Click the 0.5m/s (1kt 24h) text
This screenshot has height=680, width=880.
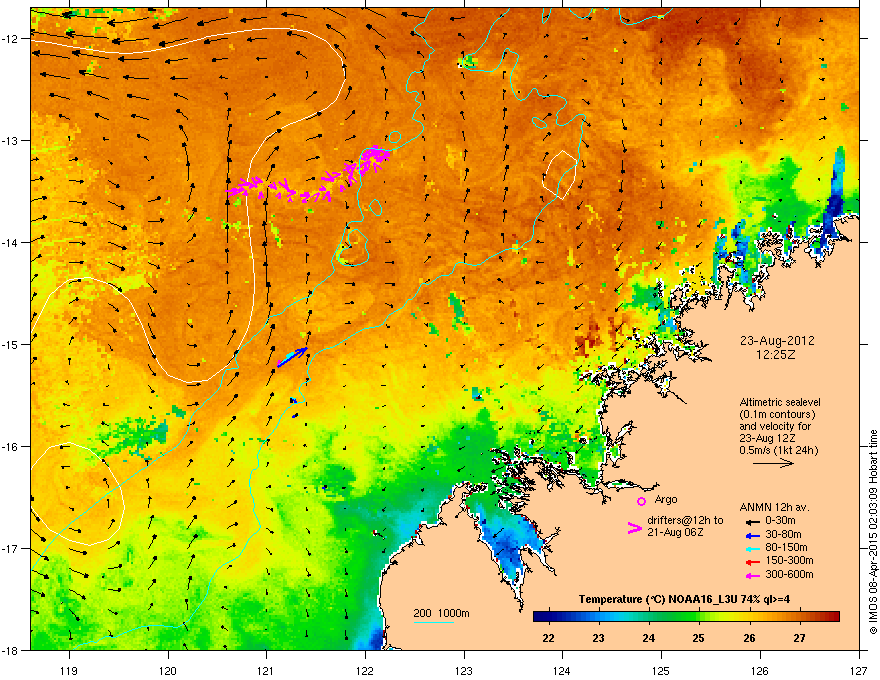778,451
